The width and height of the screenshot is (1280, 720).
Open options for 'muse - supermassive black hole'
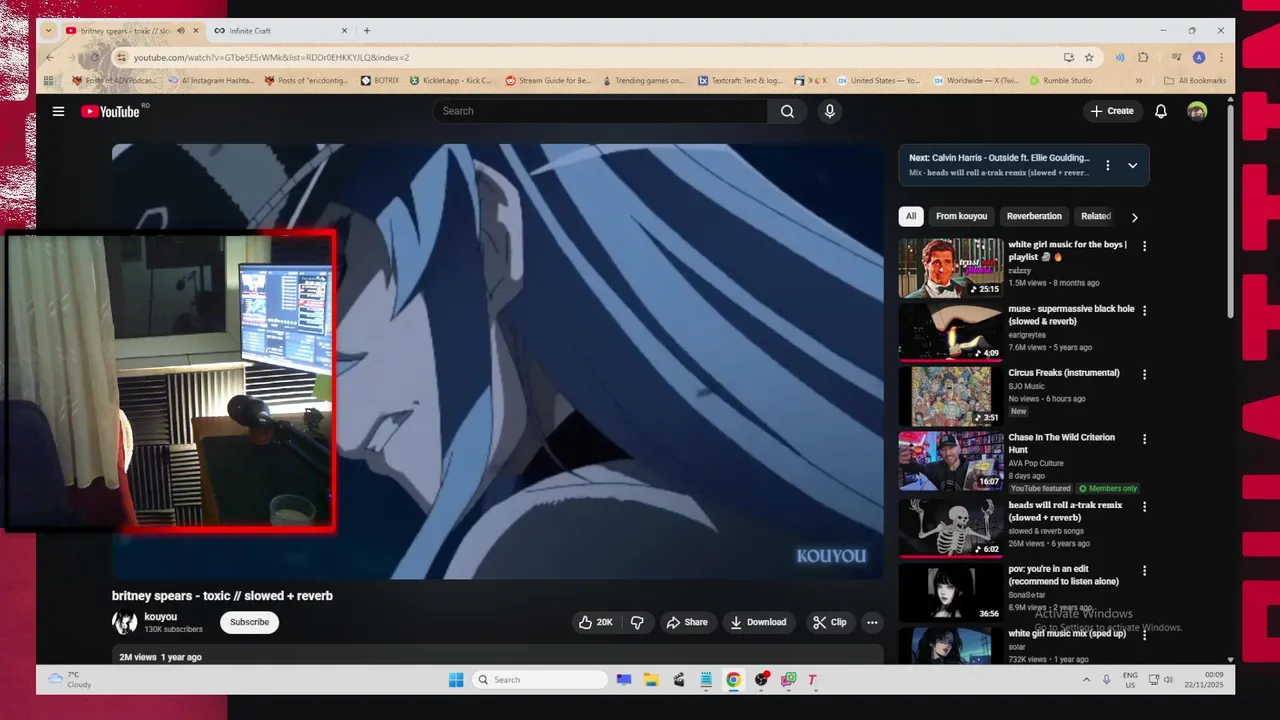click(x=1145, y=311)
